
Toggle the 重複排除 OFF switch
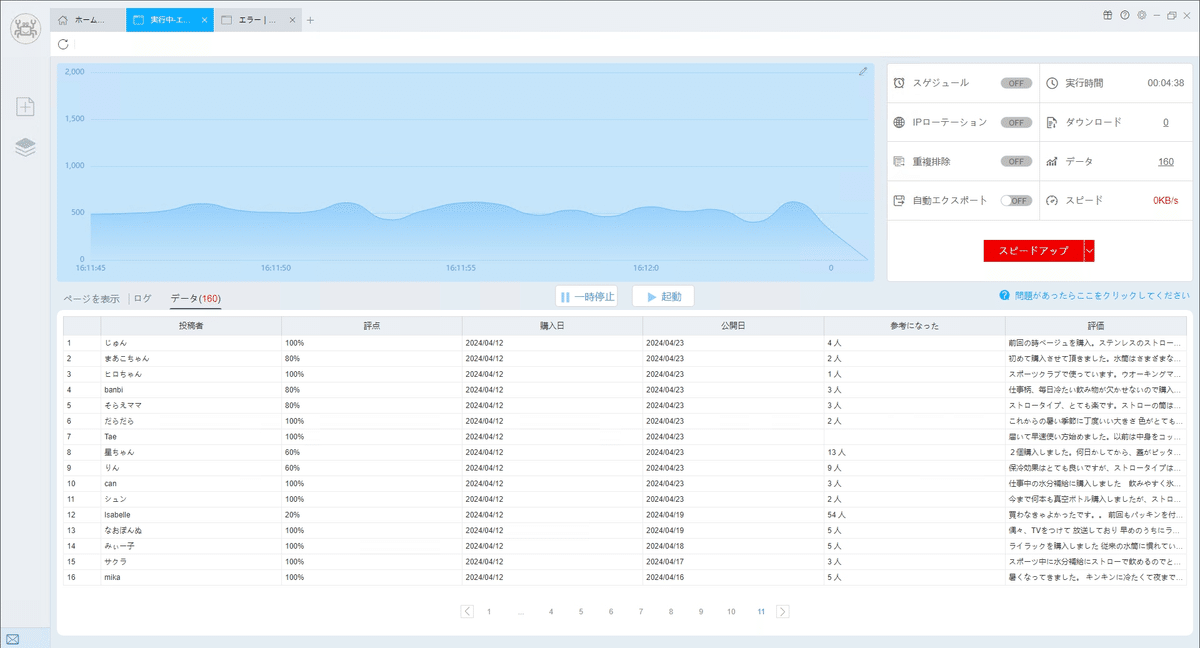click(x=1016, y=161)
